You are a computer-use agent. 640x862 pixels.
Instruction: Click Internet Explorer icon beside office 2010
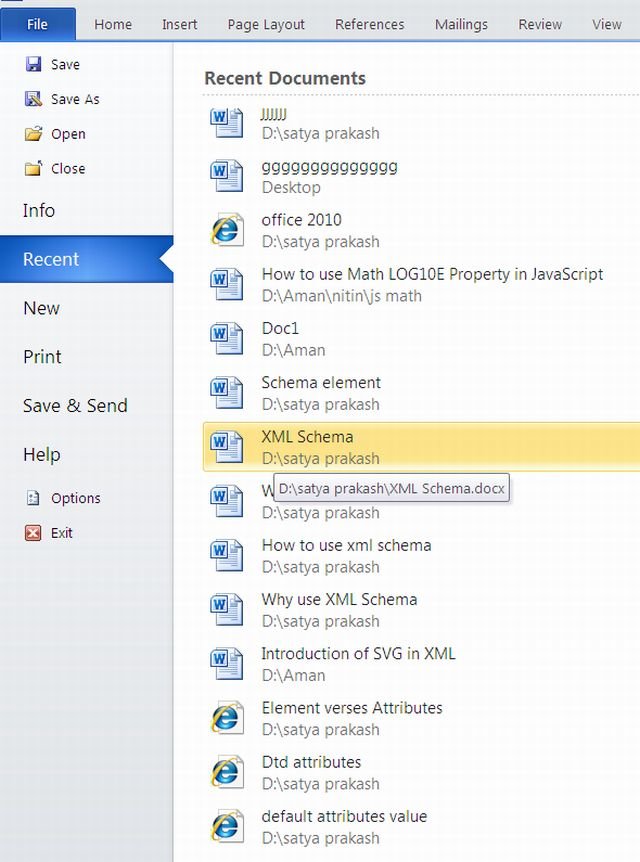coord(227,230)
